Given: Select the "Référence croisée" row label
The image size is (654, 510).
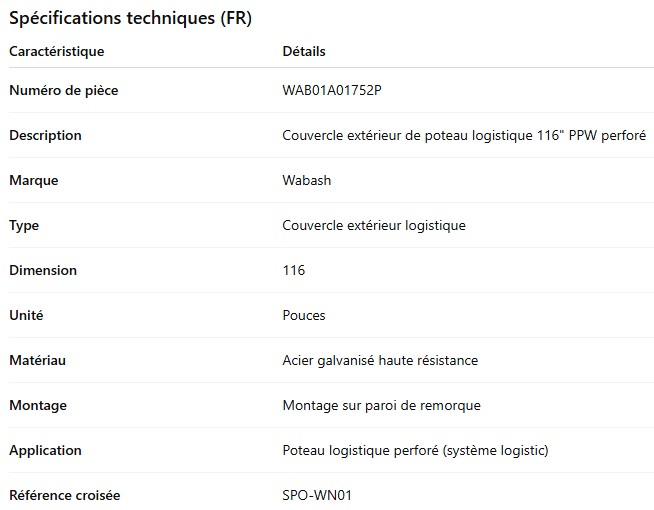Looking at the screenshot, I should [x=65, y=496].
